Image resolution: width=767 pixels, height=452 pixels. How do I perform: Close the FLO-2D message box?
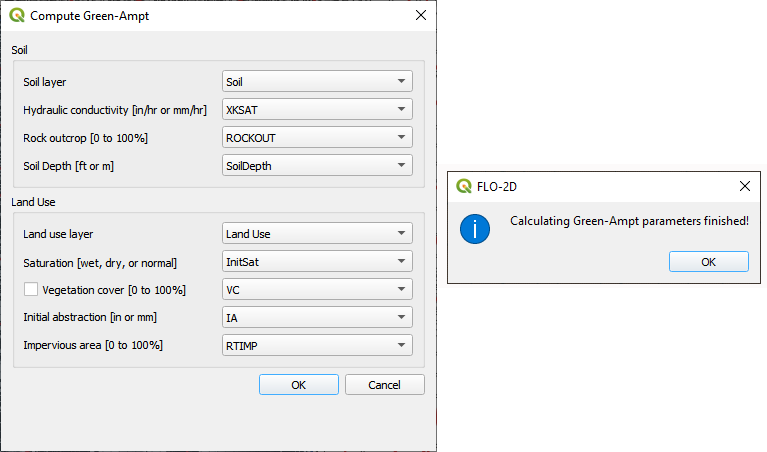coord(744,186)
